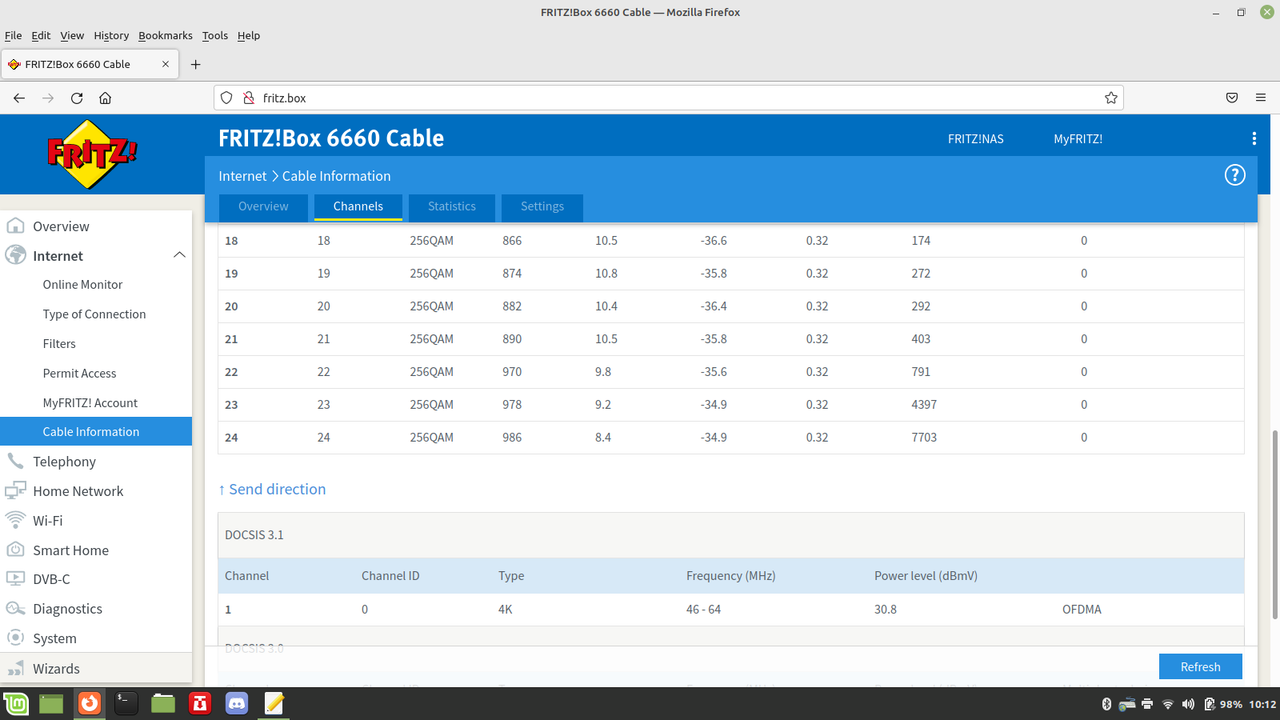The width and height of the screenshot is (1280, 720).
Task: Open the sticky notes taskbar icon
Action: (x=273, y=704)
